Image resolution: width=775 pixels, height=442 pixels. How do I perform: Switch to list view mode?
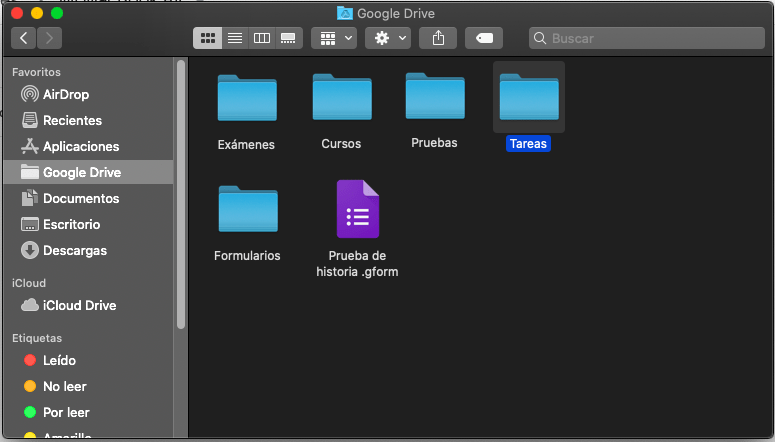[x=235, y=38]
